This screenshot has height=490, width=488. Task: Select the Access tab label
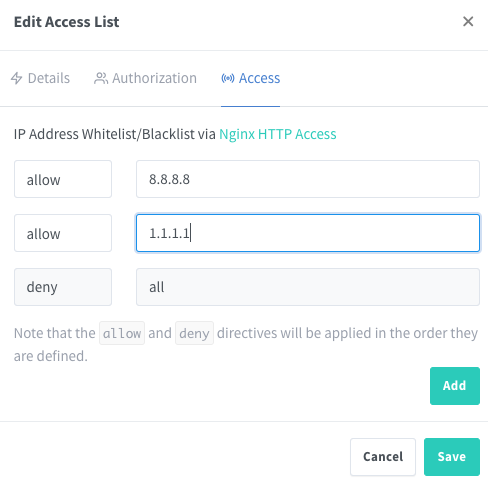coord(259,78)
